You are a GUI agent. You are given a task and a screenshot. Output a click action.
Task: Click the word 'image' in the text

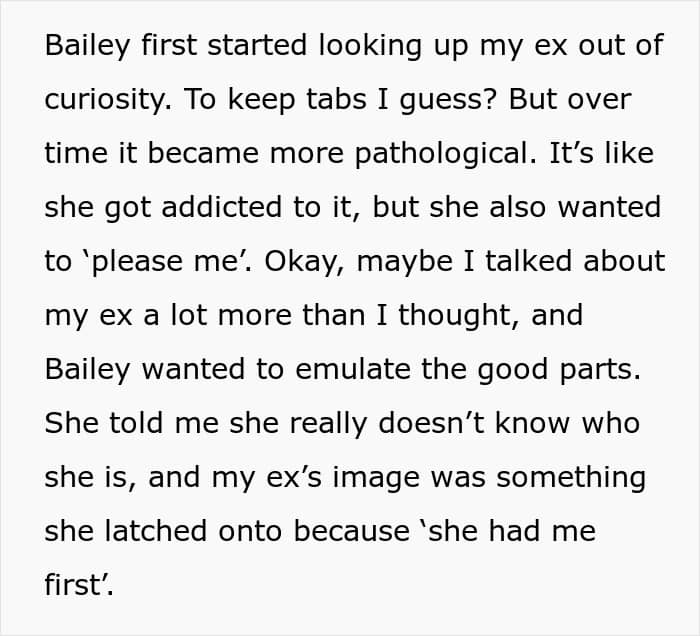[376, 479]
